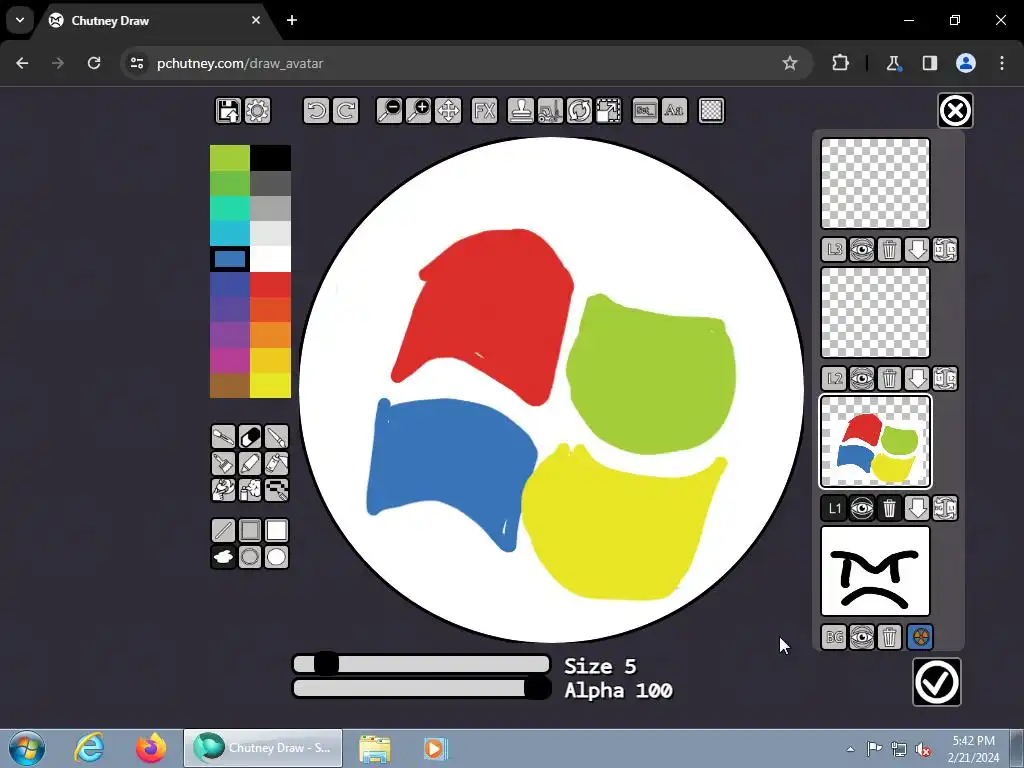Open the Windows Start menu
1024x768 pixels.
27,748
